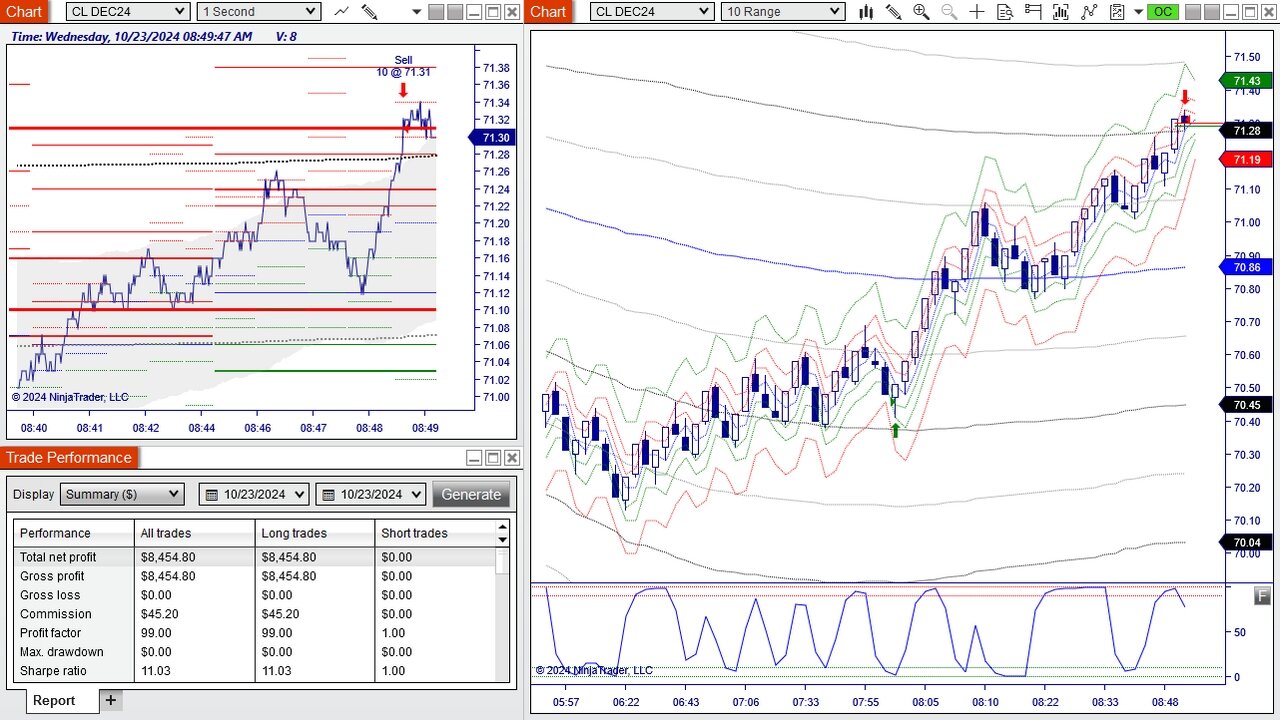Select the Total net profit row
1280x720 pixels.
click(x=255, y=557)
